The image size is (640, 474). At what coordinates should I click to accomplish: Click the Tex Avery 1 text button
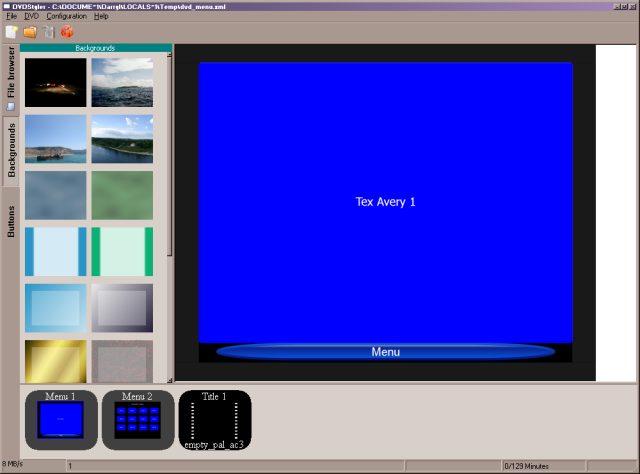coord(385,202)
